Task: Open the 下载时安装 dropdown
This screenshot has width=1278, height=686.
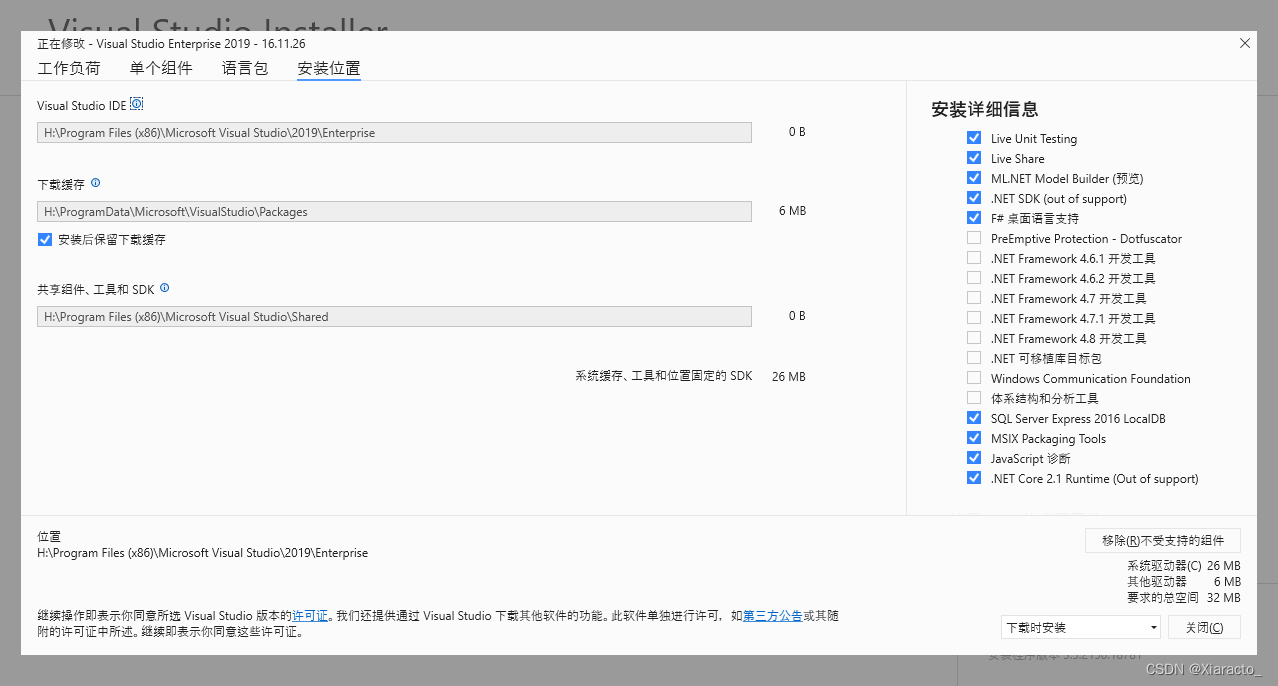Action: (x=1080, y=627)
